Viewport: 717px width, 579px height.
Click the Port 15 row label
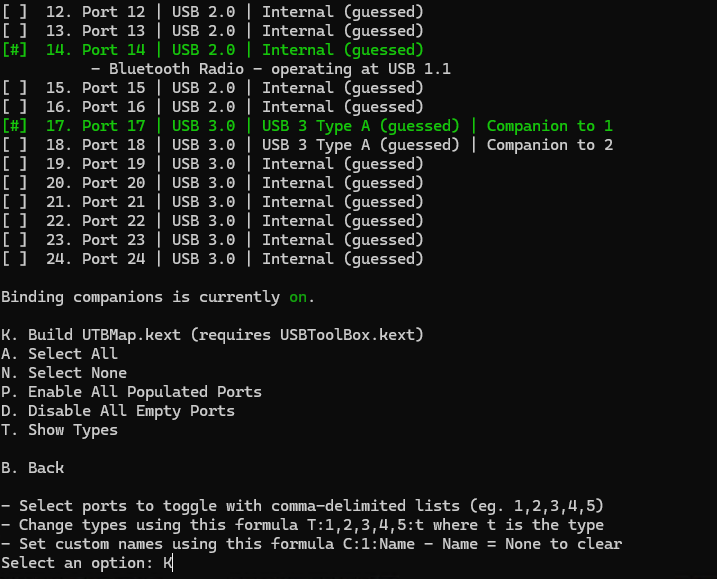click(113, 88)
